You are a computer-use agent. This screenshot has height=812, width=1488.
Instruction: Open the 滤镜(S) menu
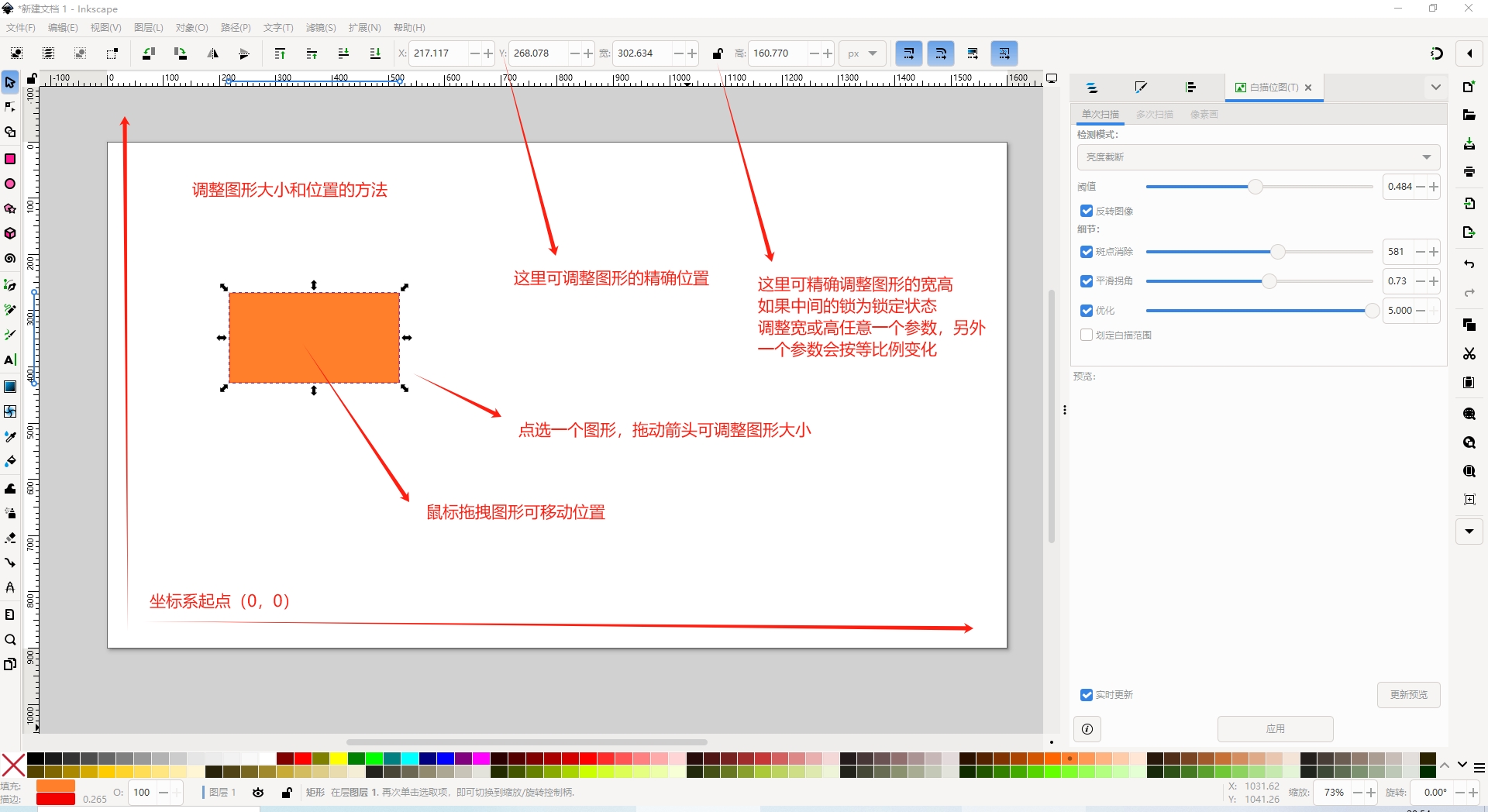[320, 28]
